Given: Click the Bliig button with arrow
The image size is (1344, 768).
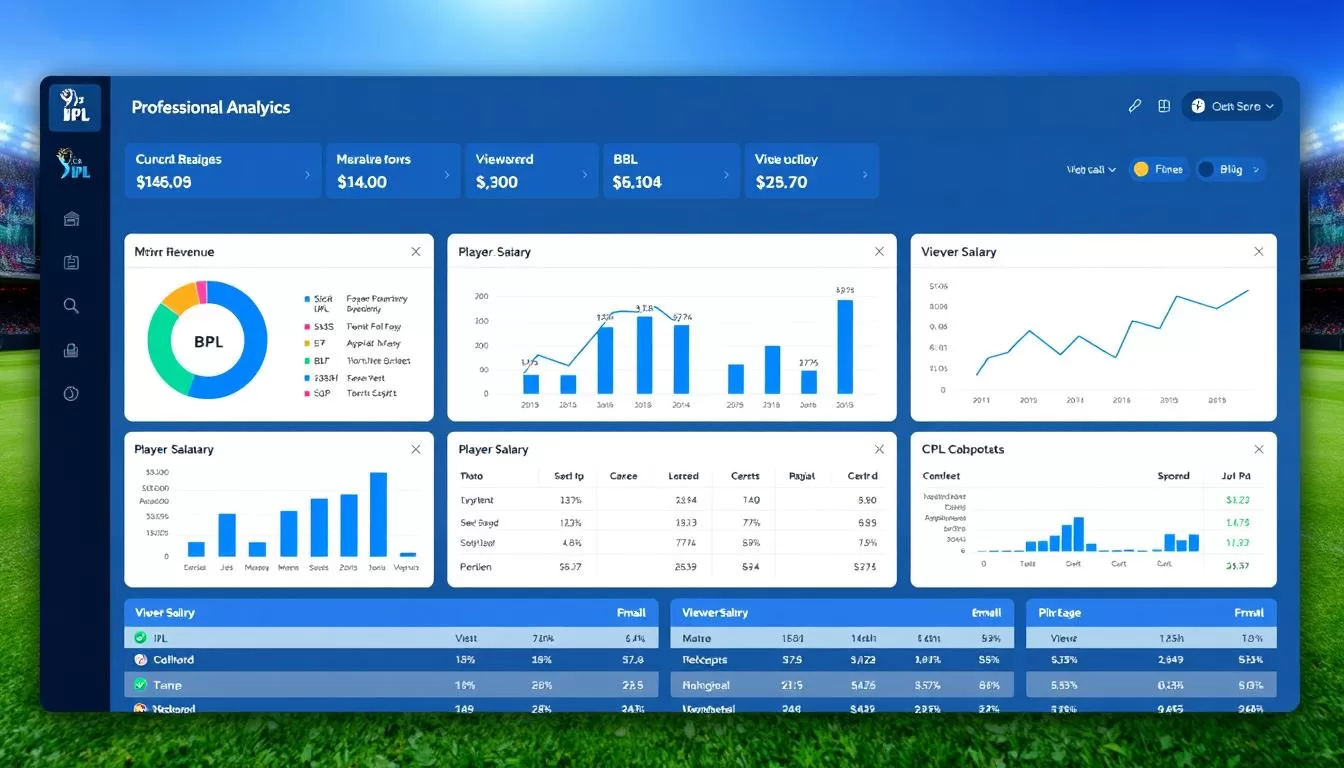Looking at the screenshot, I should click(x=1230, y=169).
